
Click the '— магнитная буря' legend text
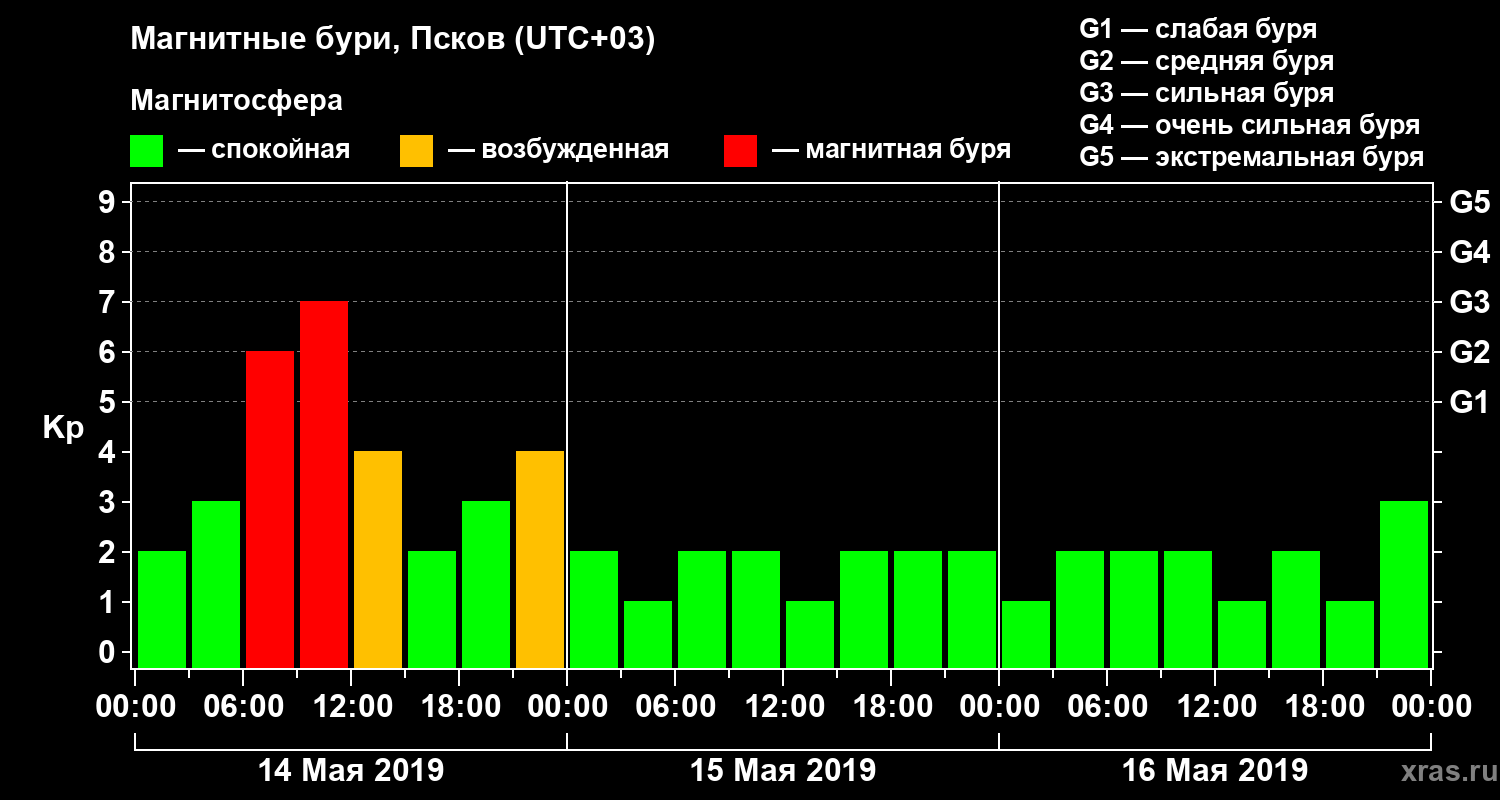pos(892,151)
